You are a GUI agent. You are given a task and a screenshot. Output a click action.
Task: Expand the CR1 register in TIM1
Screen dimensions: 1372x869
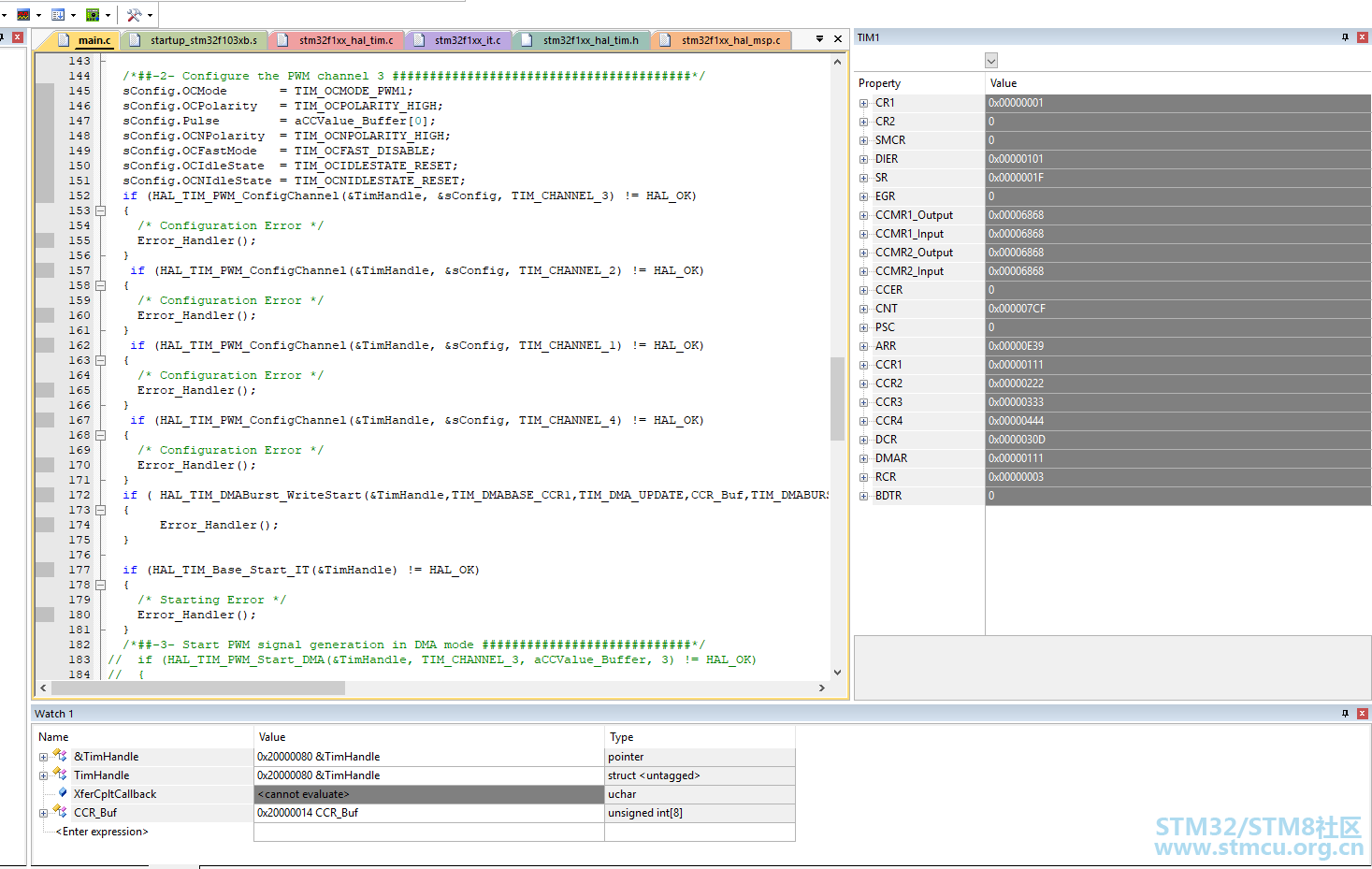pyautogui.click(x=863, y=103)
